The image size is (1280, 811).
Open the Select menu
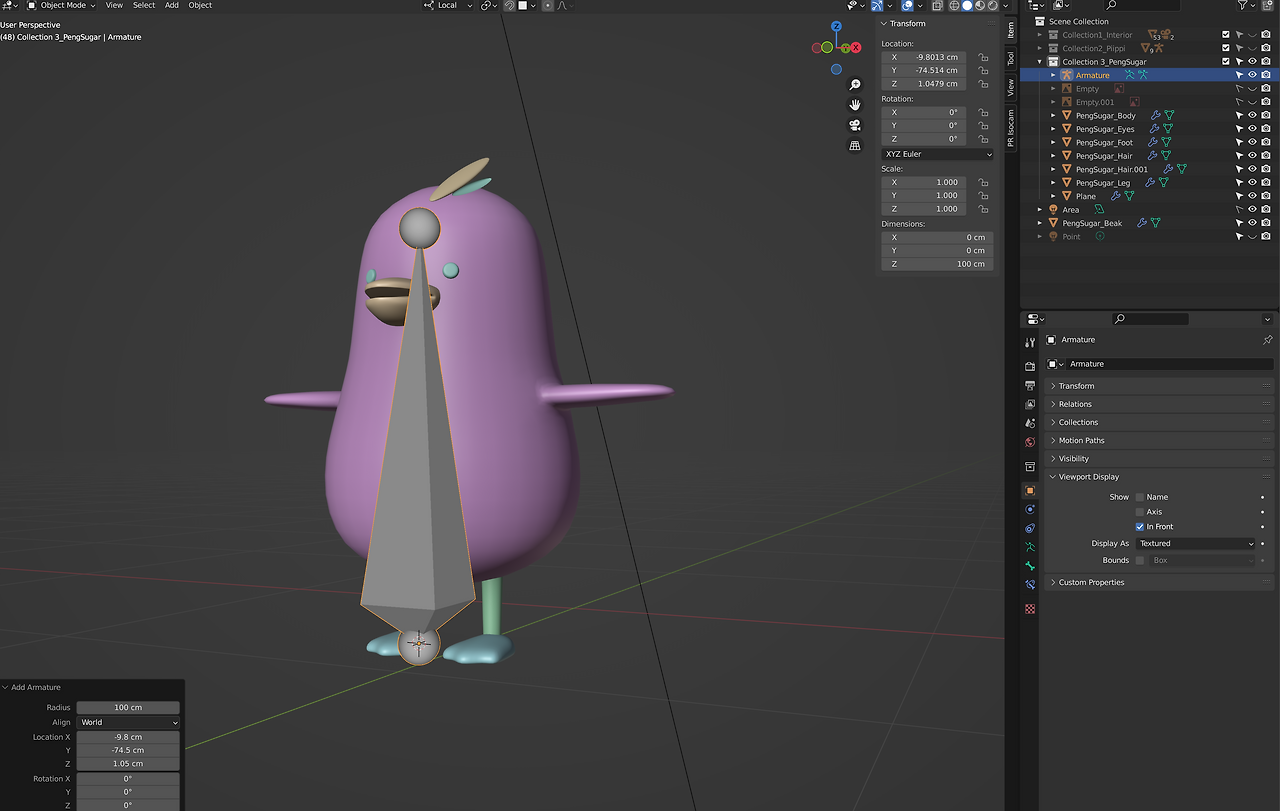pyautogui.click(x=144, y=5)
